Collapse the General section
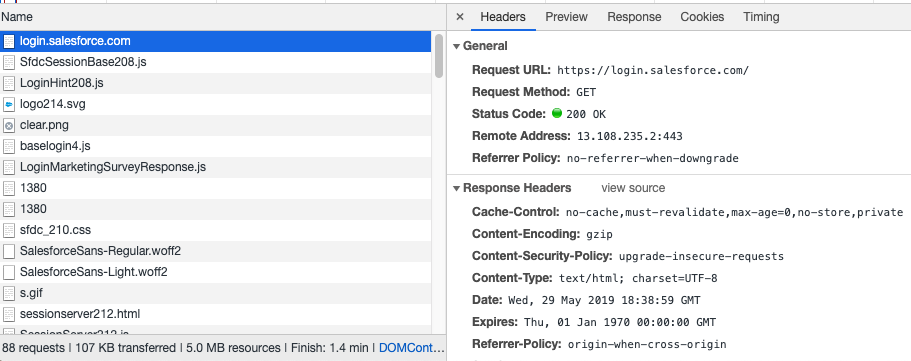Screen dimensions: 911x361 coord(457,46)
